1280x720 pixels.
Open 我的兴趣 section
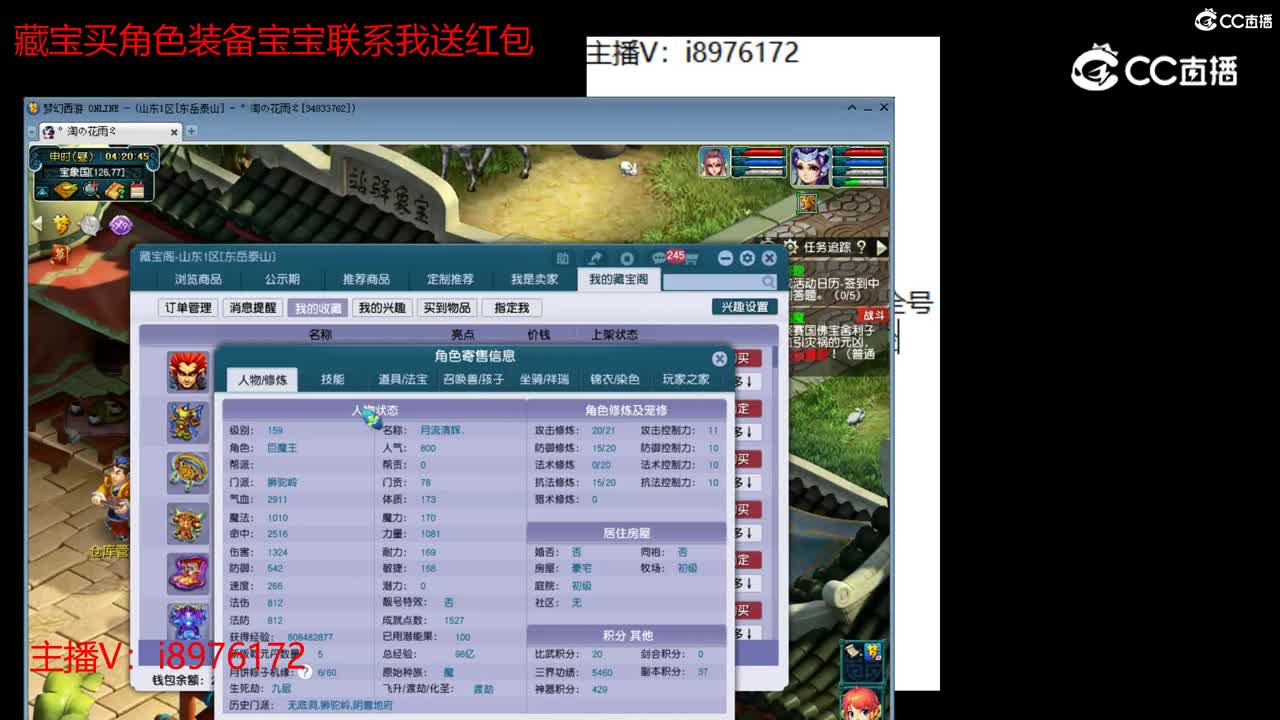[x=382, y=308]
